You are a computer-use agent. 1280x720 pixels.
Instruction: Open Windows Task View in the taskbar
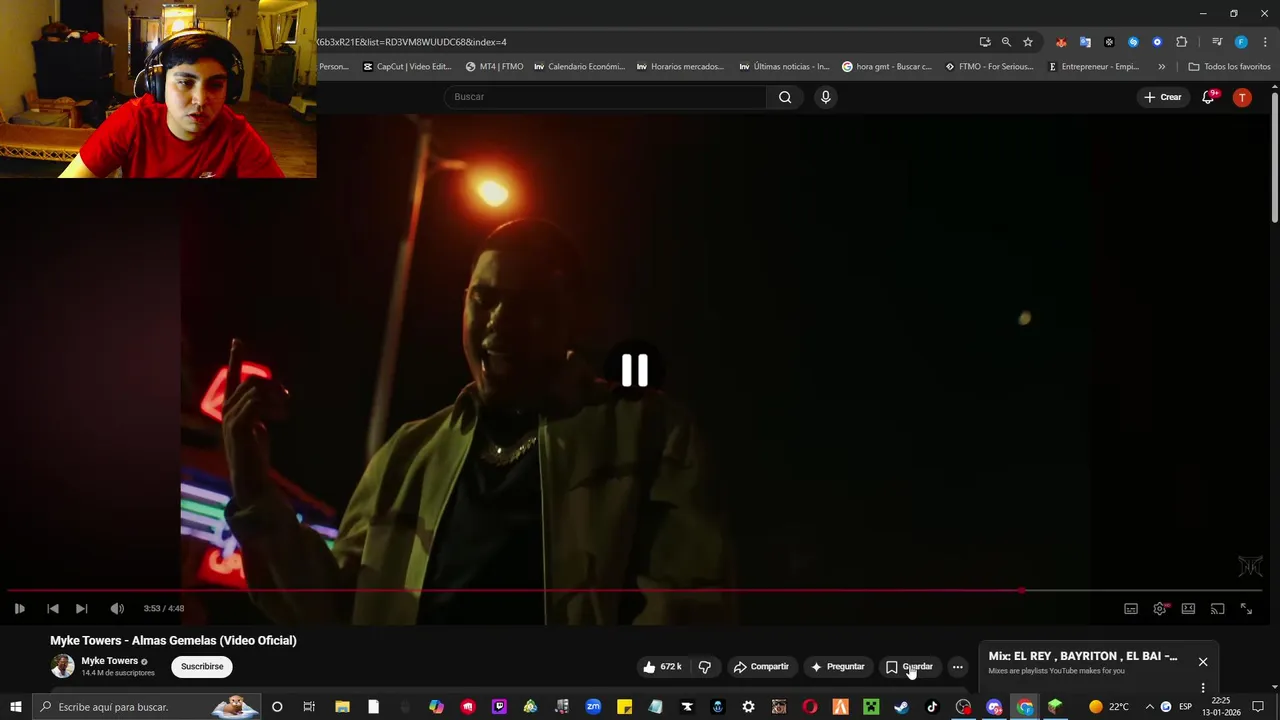coord(309,707)
